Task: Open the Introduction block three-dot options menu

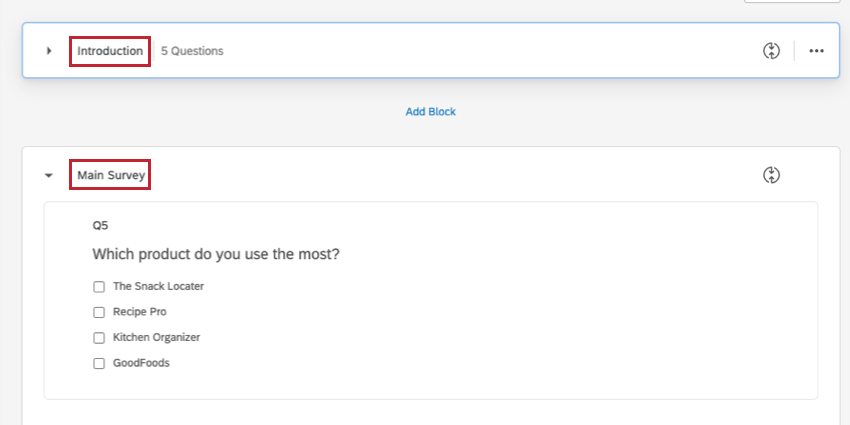Action: pos(816,50)
